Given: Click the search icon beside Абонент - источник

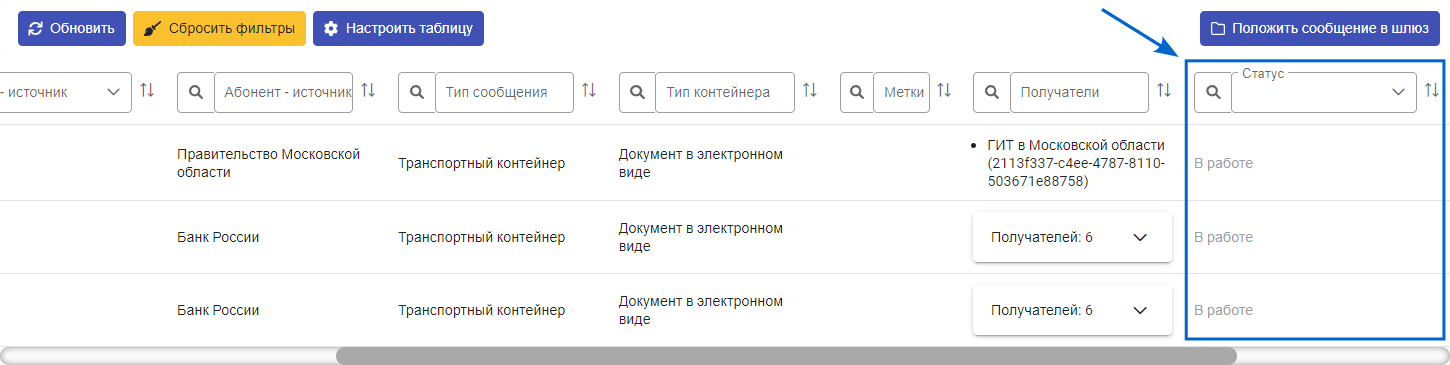Looking at the screenshot, I should click(x=196, y=92).
